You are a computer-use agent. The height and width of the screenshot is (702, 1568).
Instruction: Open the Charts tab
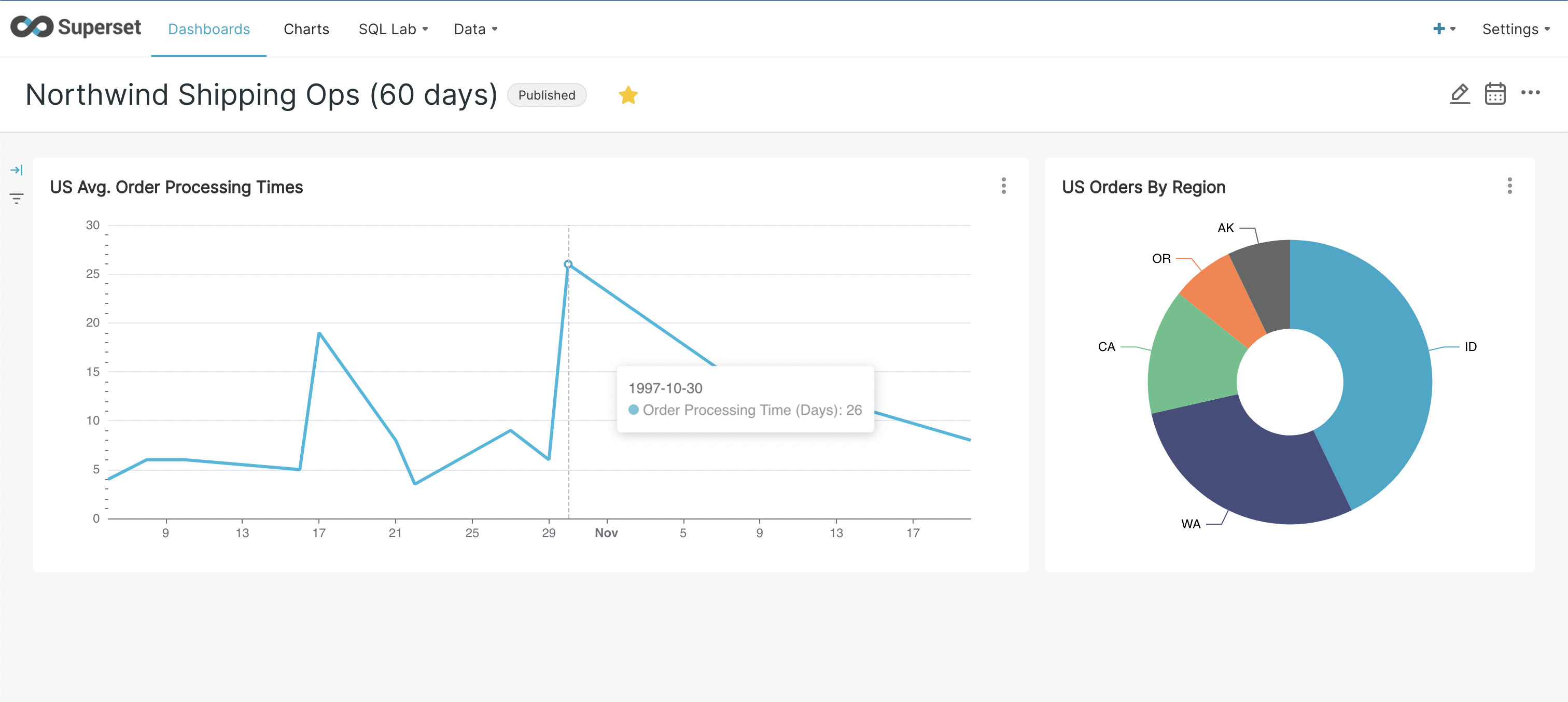[307, 28]
